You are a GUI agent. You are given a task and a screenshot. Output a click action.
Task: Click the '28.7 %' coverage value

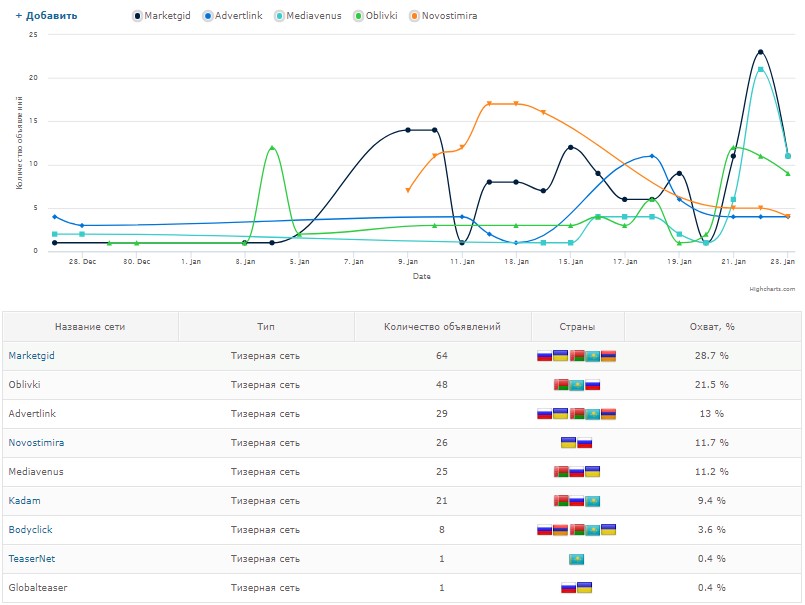coord(712,355)
